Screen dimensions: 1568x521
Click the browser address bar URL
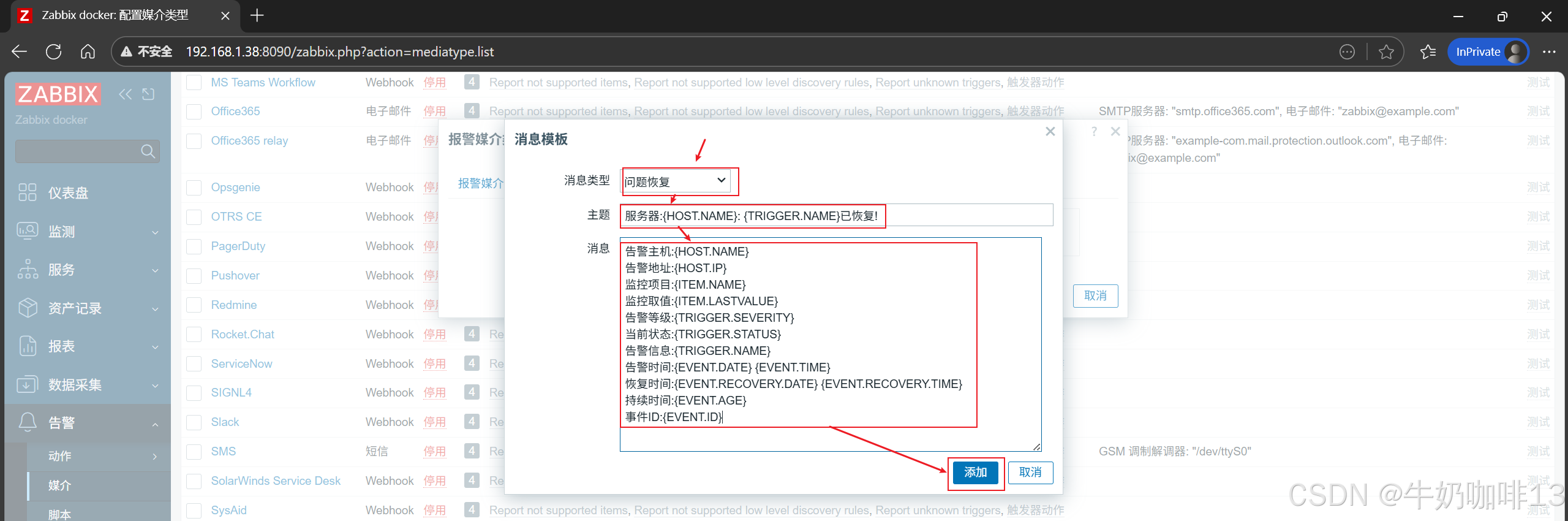(340, 52)
